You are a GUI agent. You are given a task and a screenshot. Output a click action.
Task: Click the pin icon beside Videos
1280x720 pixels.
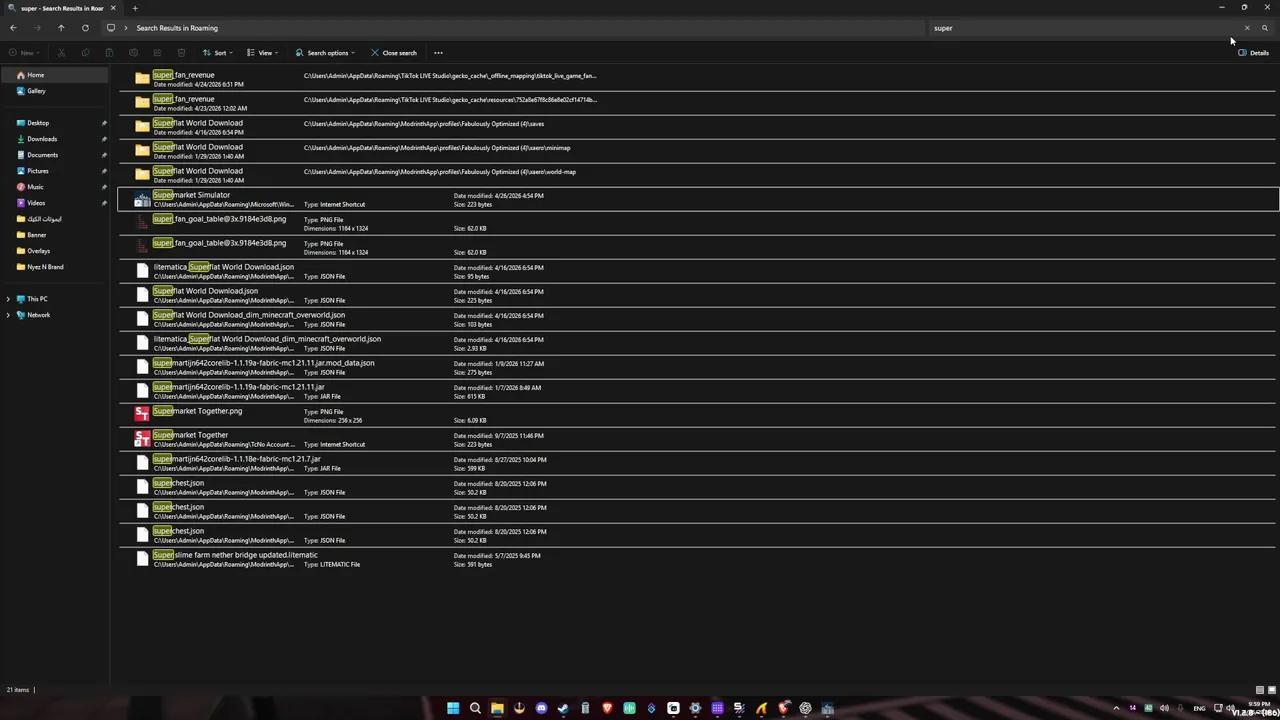(104, 203)
